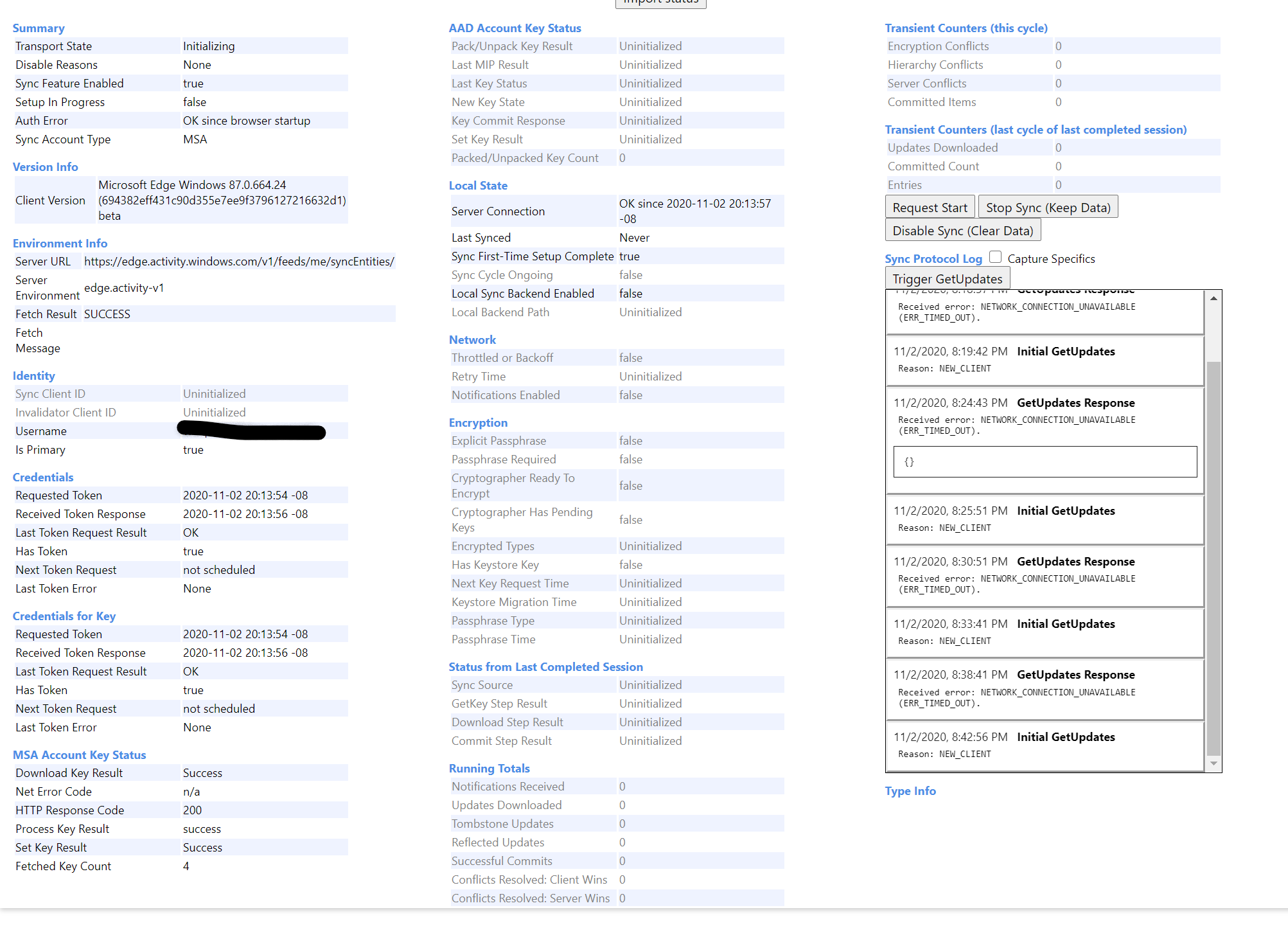This screenshot has width=1288, height=928.
Task: Click the Sync Protocol Log heading
Action: (x=933, y=258)
